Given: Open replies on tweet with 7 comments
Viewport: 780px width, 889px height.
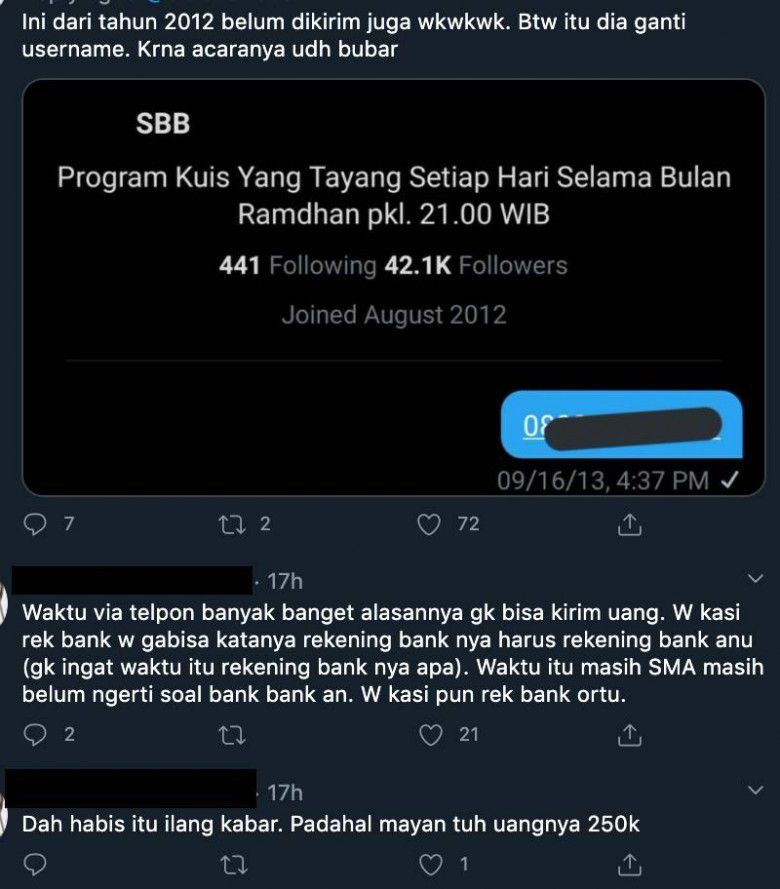Looking at the screenshot, I should click(35, 524).
